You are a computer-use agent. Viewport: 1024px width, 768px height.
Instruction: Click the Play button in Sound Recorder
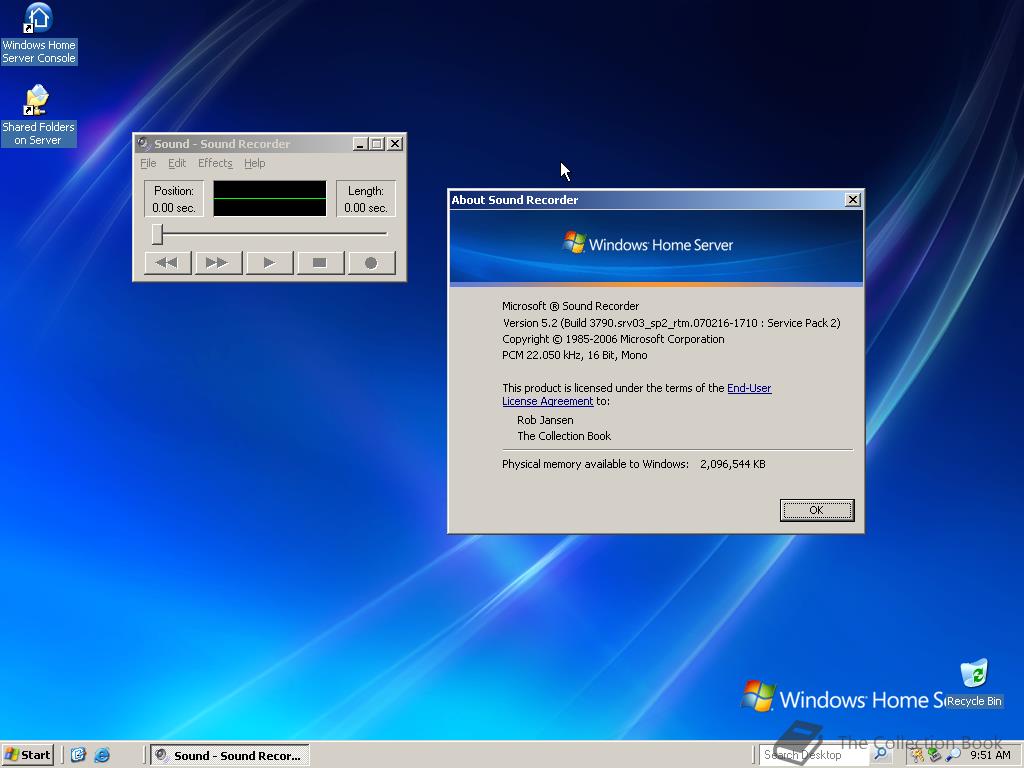click(x=269, y=263)
